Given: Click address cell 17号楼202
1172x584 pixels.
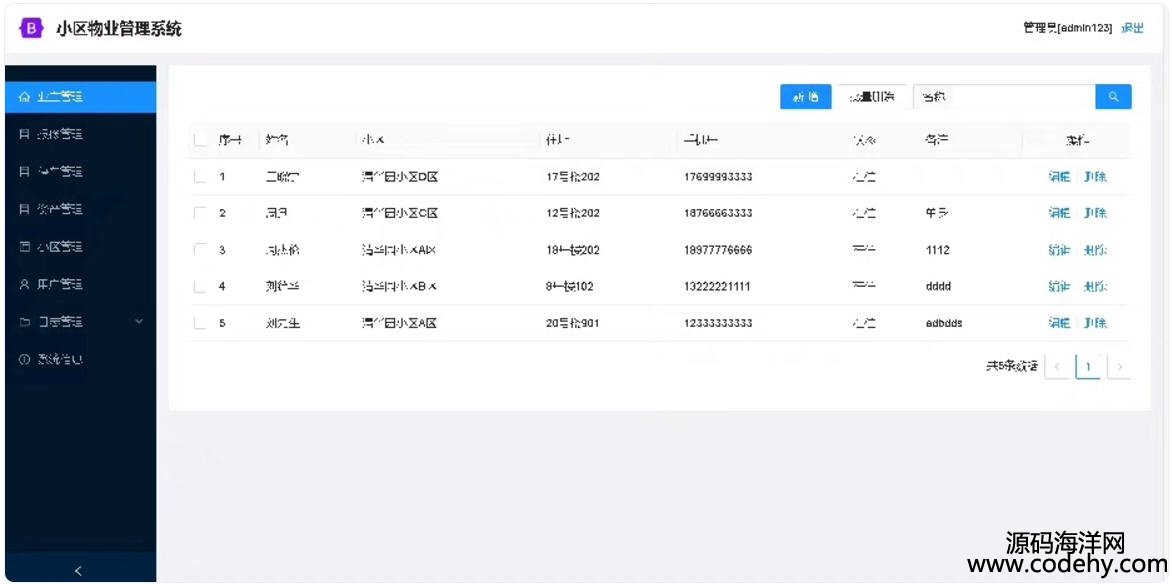Looking at the screenshot, I should (x=573, y=177).
